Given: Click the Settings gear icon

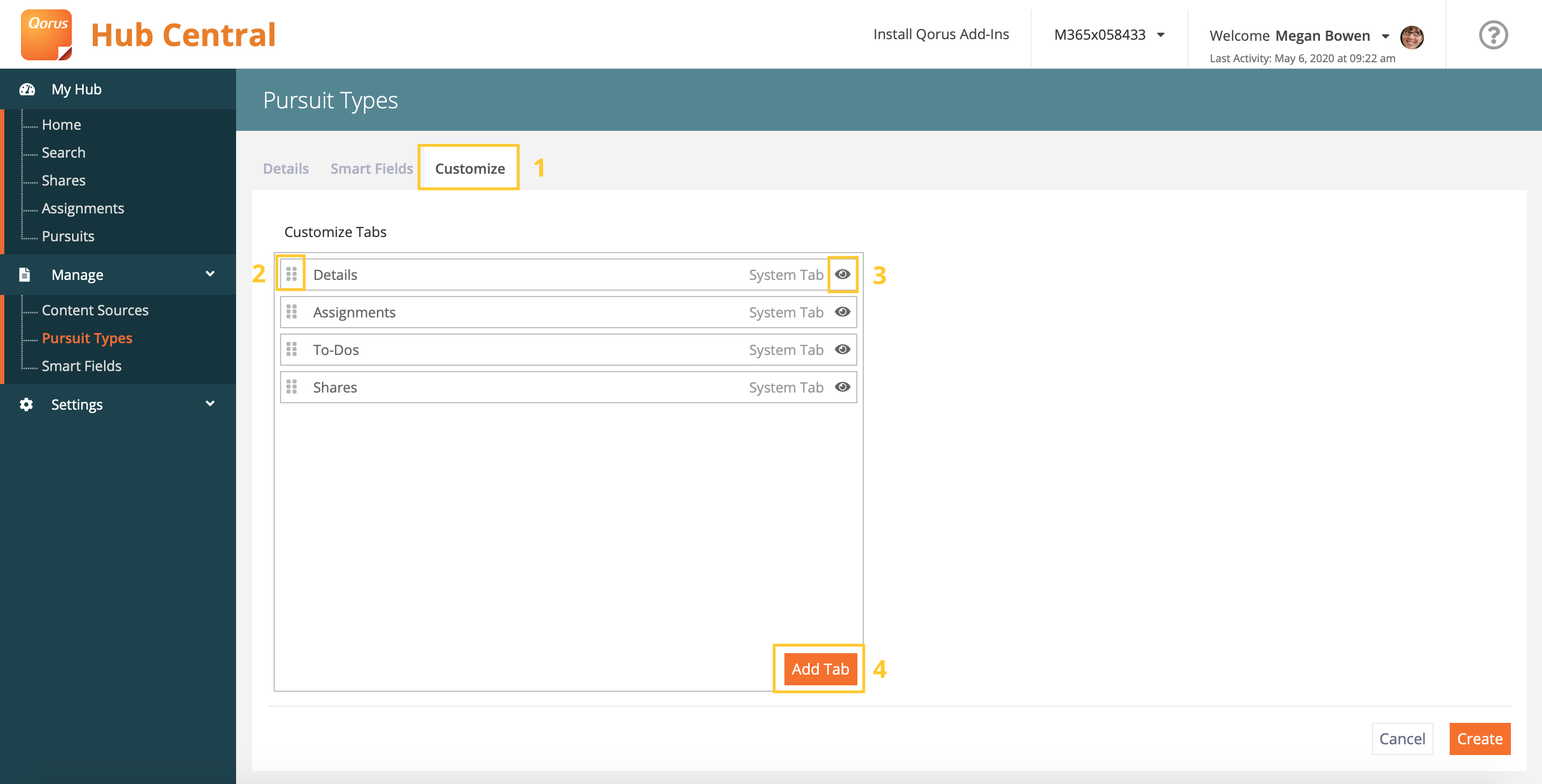Looking at the screenshot, I should [x=26, y=404].
